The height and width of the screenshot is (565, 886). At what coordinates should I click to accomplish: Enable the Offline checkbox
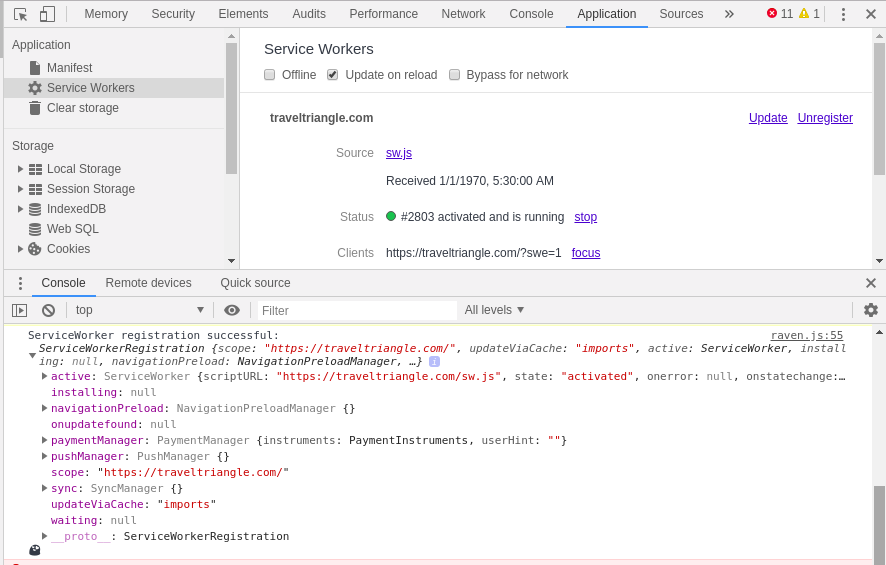click(x=270, y=75)
